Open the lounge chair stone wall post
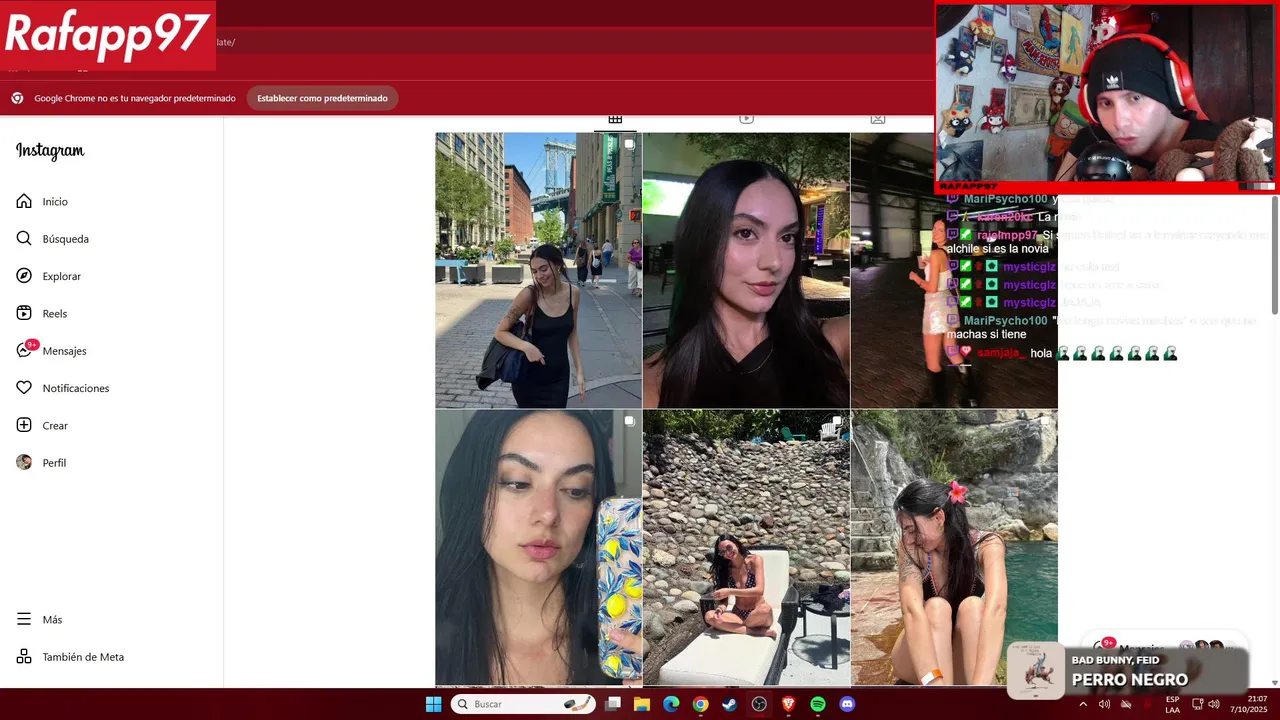Image resolution: width=1280 pixels, height=720 pixels. [746, 547]
